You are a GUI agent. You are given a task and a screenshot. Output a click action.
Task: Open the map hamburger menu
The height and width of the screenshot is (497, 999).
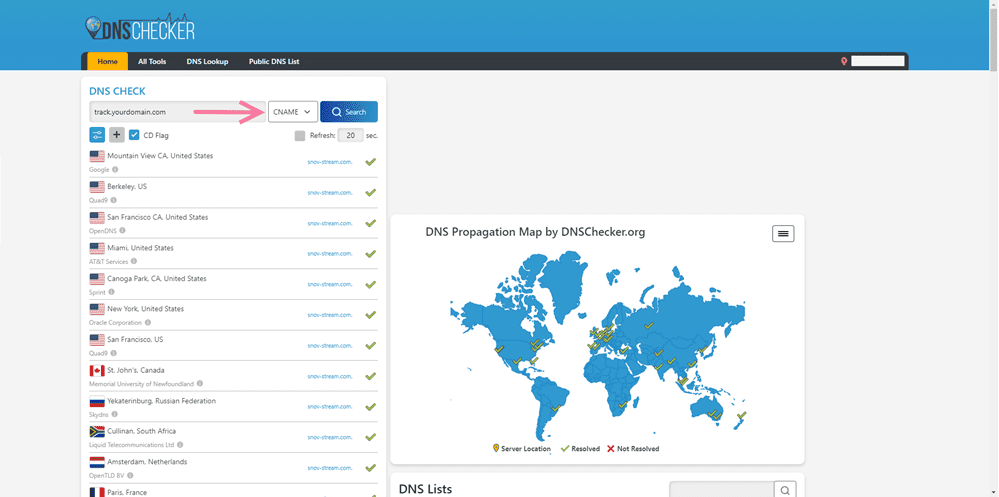pos(783,234)
